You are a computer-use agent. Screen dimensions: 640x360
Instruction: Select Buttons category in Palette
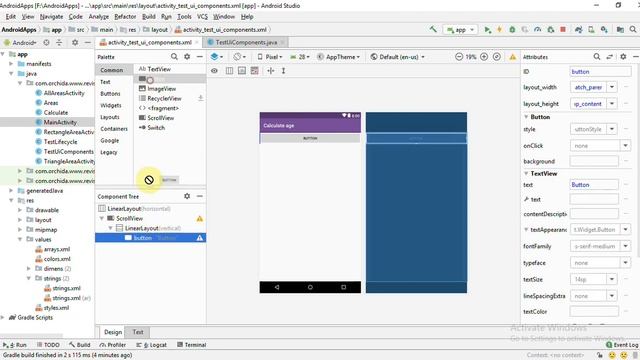pyautogui.click(x=110, y=94)
